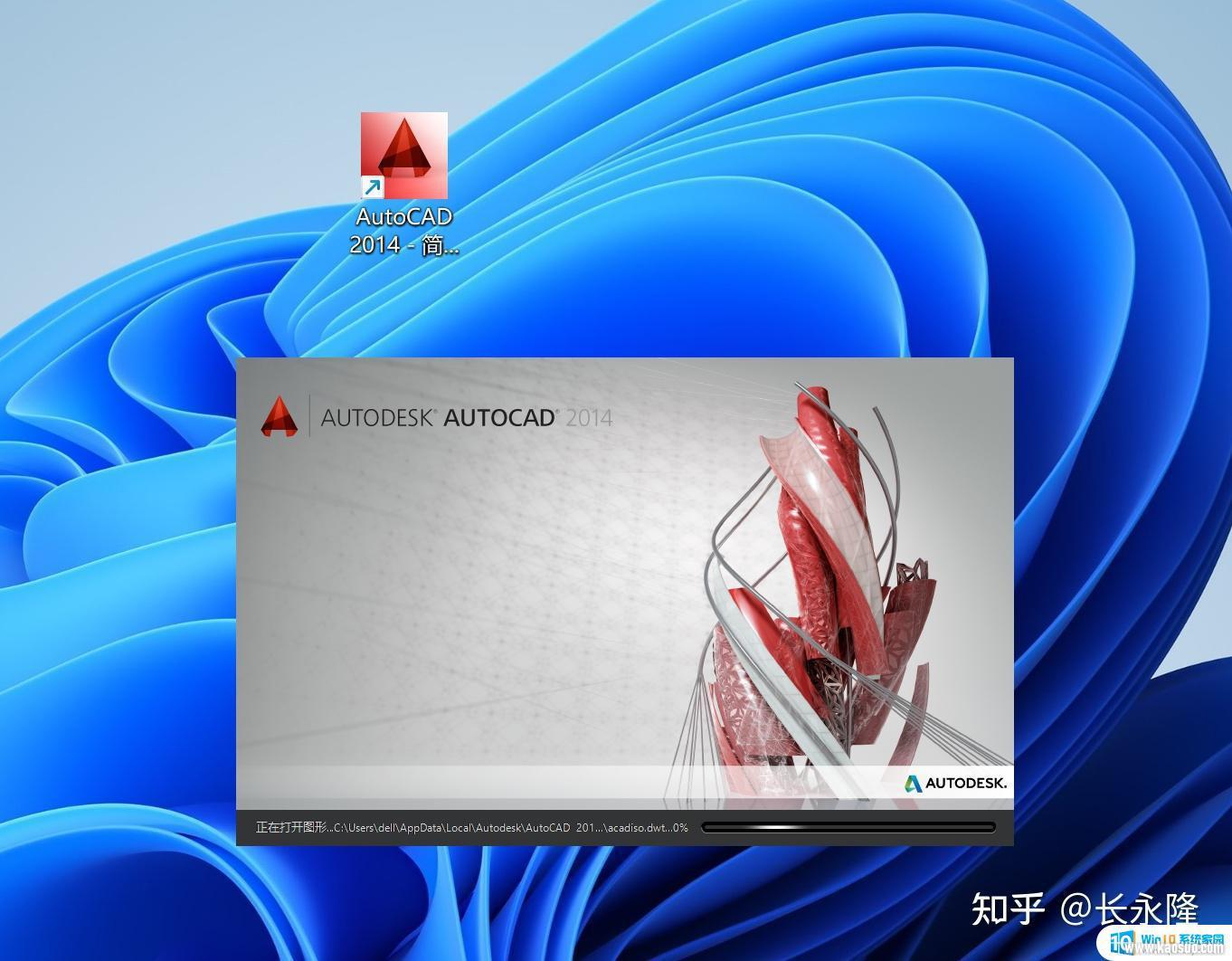1232x961 pixels.
Task: Click the AUTODESK AUTOCAD 2014 title text
Action: (x=467, y=418)
